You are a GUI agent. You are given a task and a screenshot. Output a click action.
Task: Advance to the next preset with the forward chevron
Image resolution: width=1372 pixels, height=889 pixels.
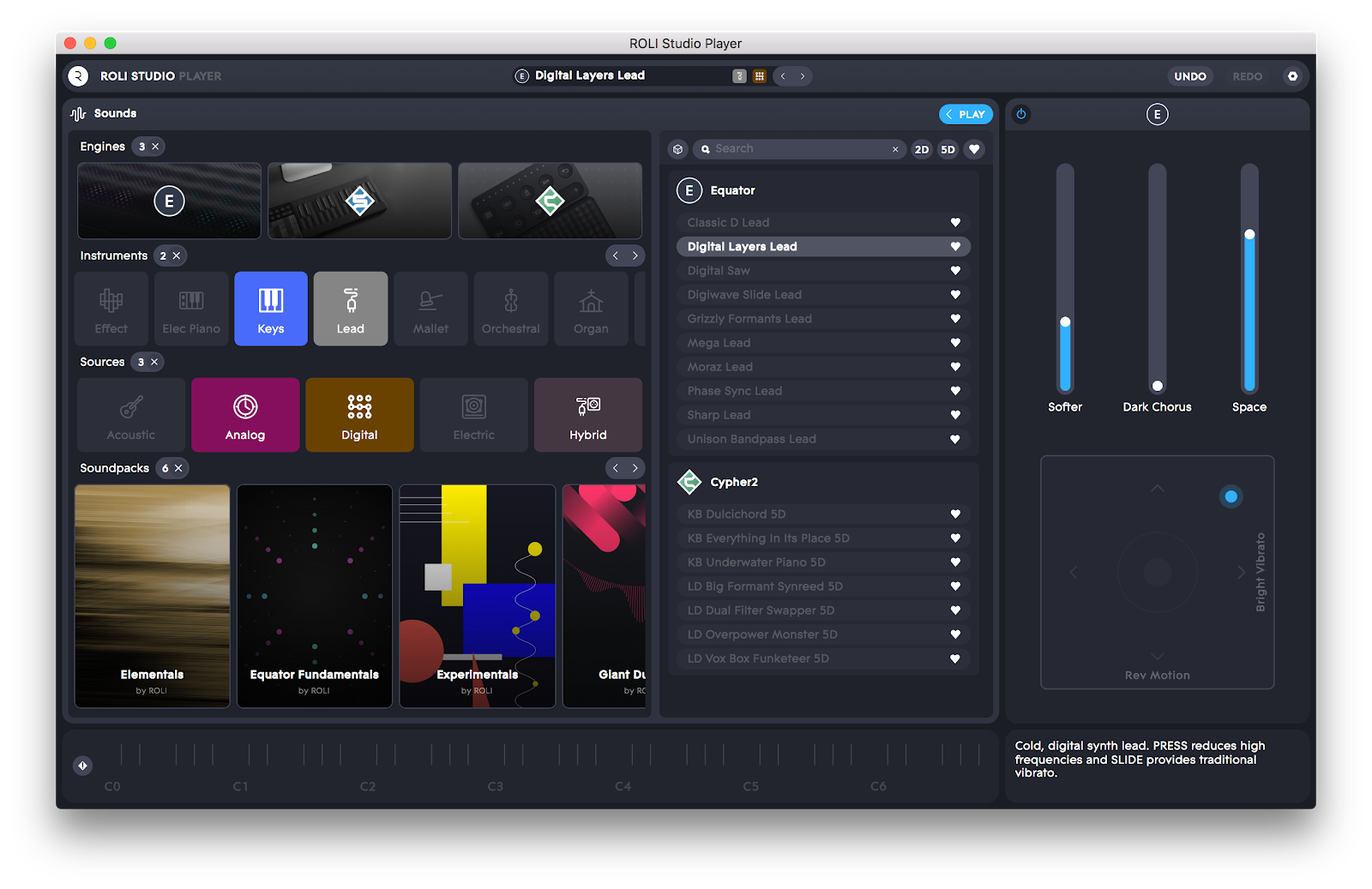(803, 75)
